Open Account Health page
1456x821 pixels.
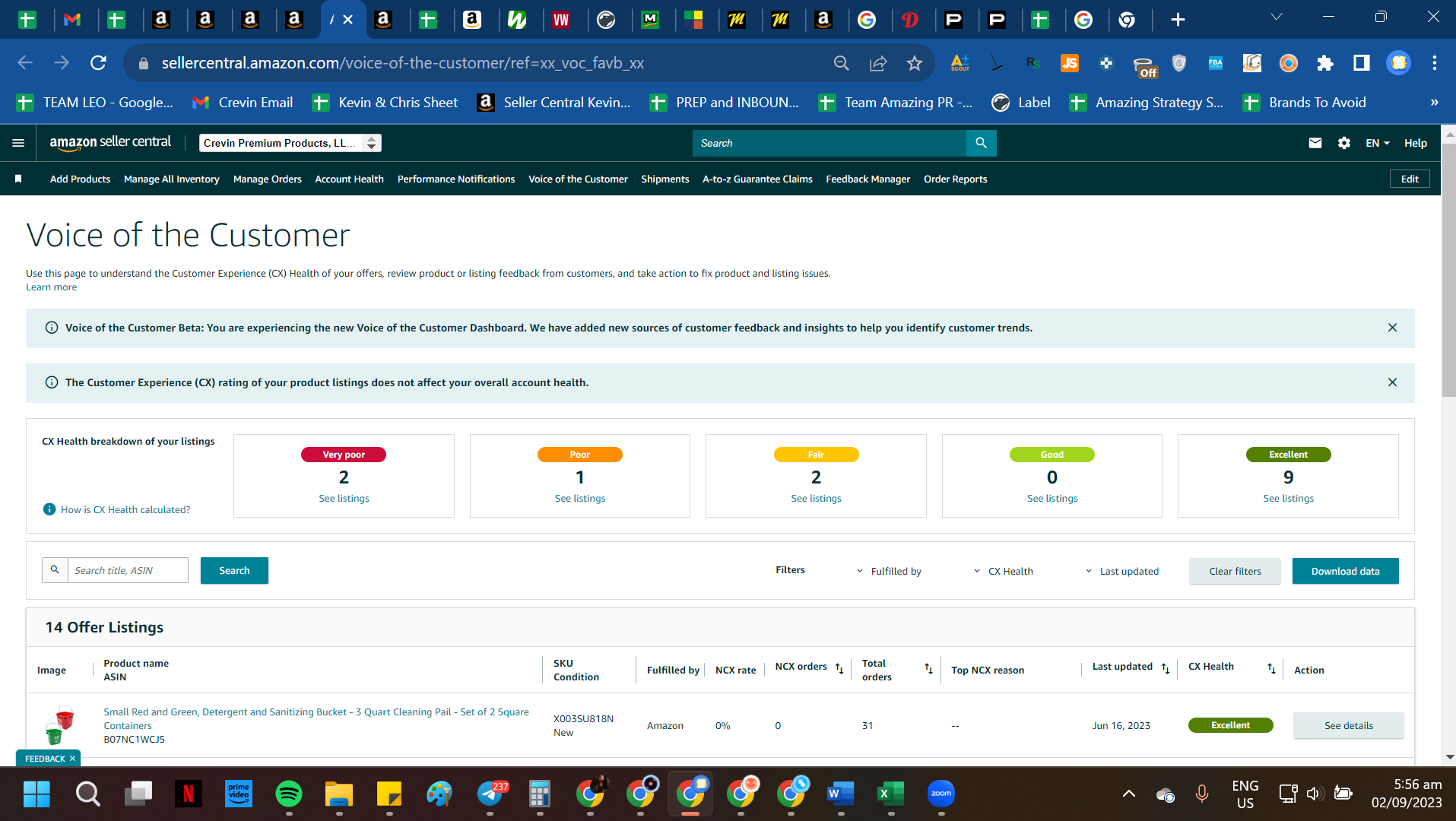tap(350, 179)
